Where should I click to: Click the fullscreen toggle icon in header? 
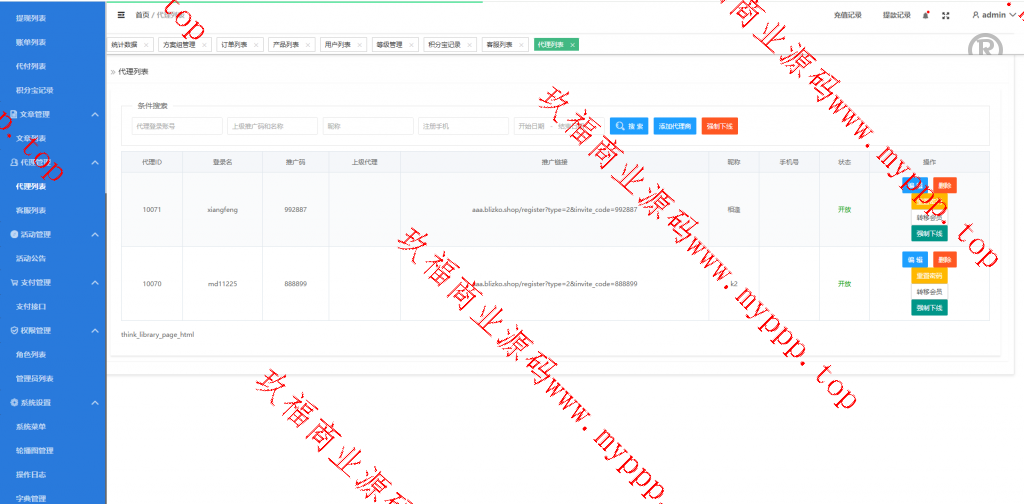(x=946, y=15)
